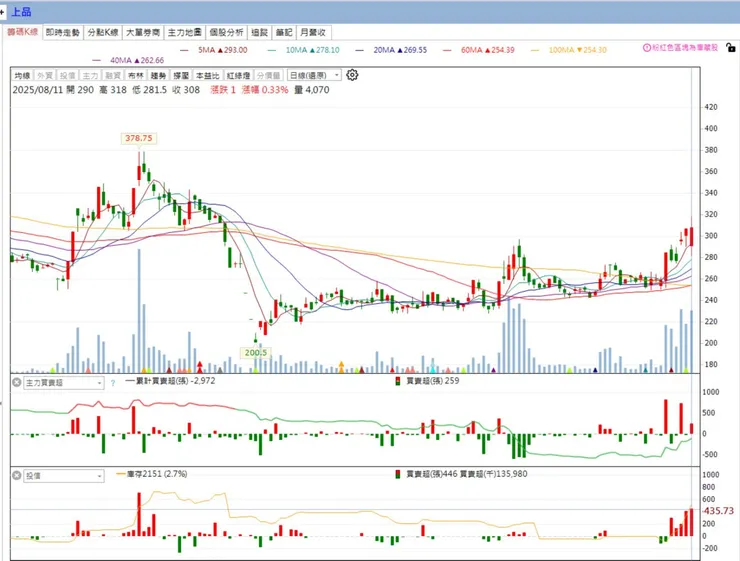This screenshot has height=561, width=740.
Task: Toggle the 紅綠燈 button
Action: pos(238,75)
